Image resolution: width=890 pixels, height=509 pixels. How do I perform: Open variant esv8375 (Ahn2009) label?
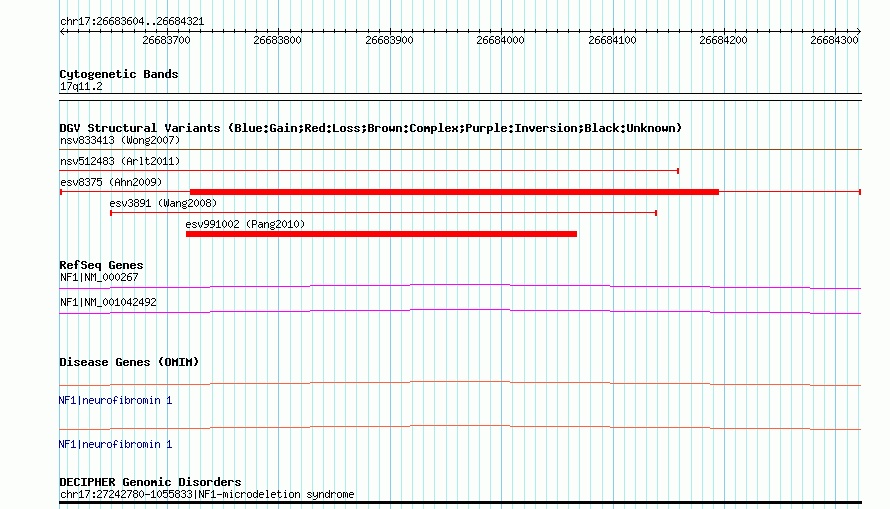click(x=111, y=182)
